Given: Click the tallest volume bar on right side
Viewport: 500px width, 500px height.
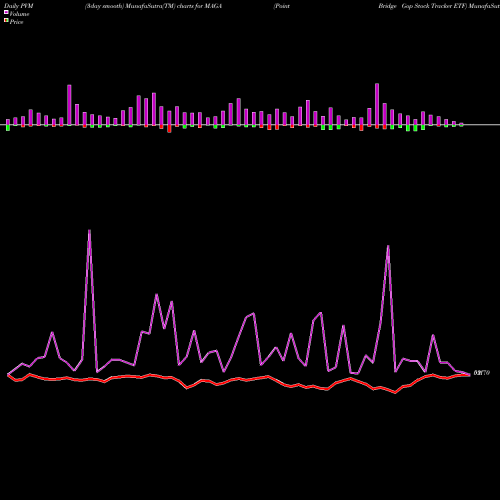Looking at the screenshot, I should click(x=377, y=104).
